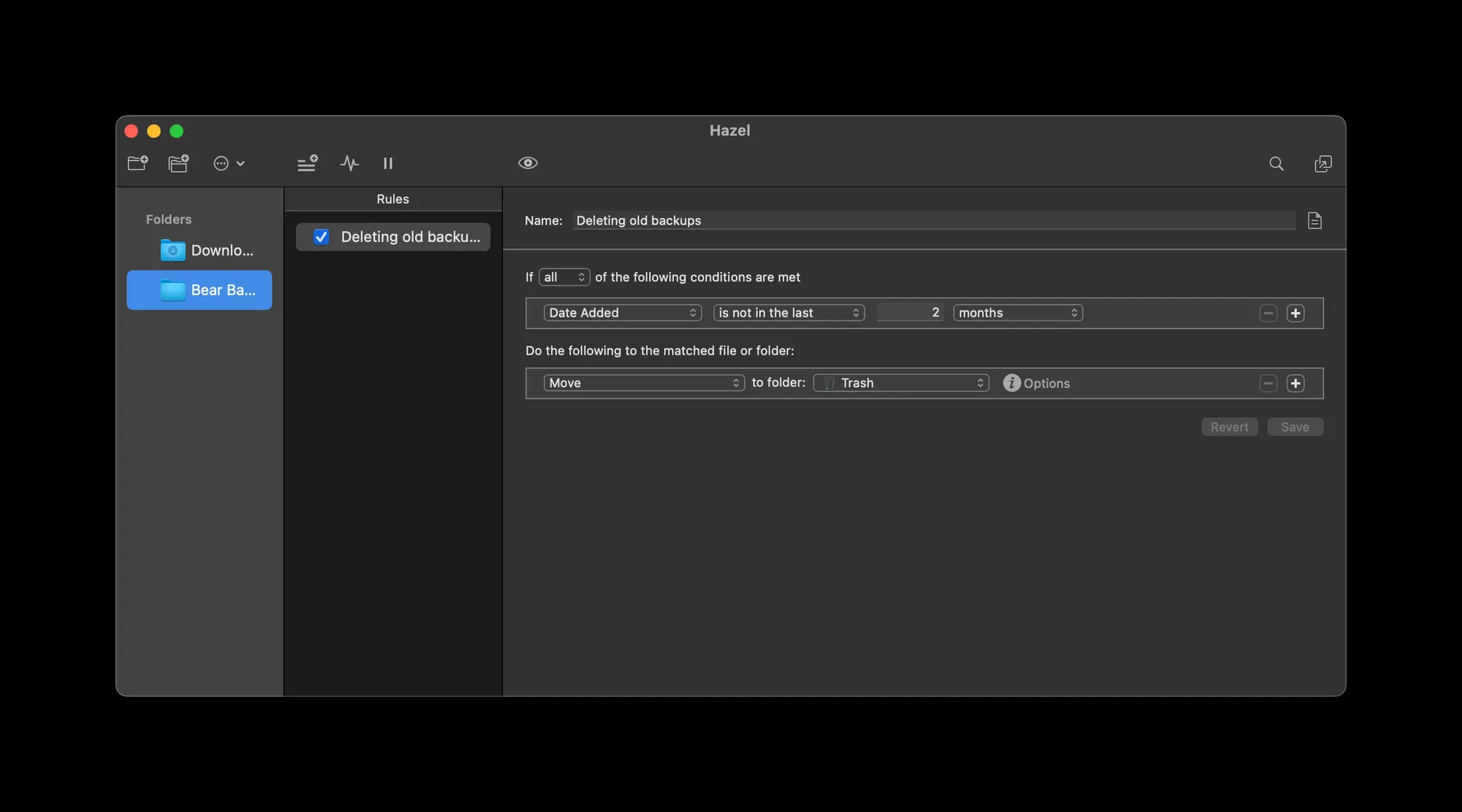Pause rule processing
The height and width of the screenshot is (812, 1462).
pyautogui.click(x=388, y=163)
